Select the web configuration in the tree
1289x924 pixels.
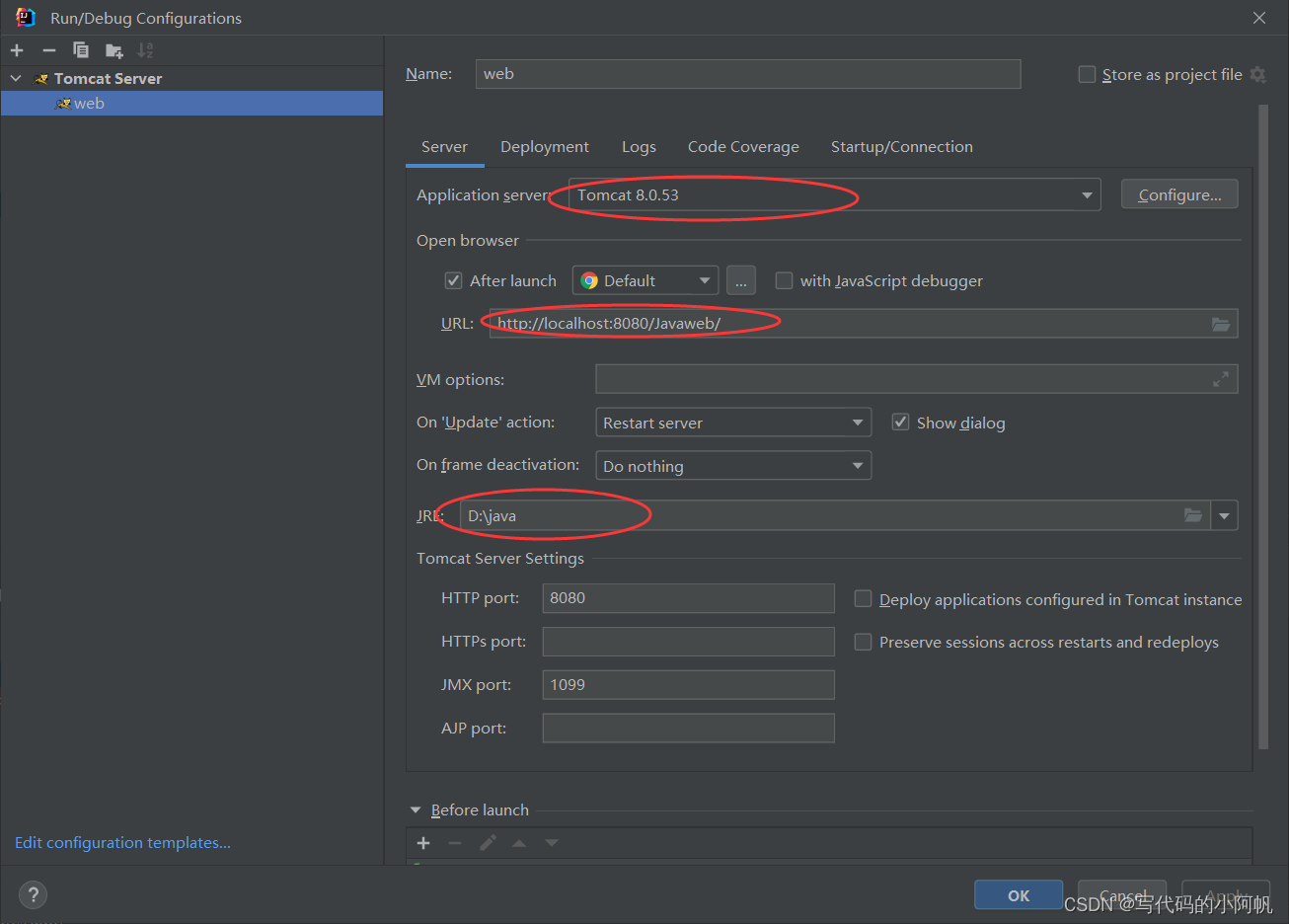click(x=191, y=104)
